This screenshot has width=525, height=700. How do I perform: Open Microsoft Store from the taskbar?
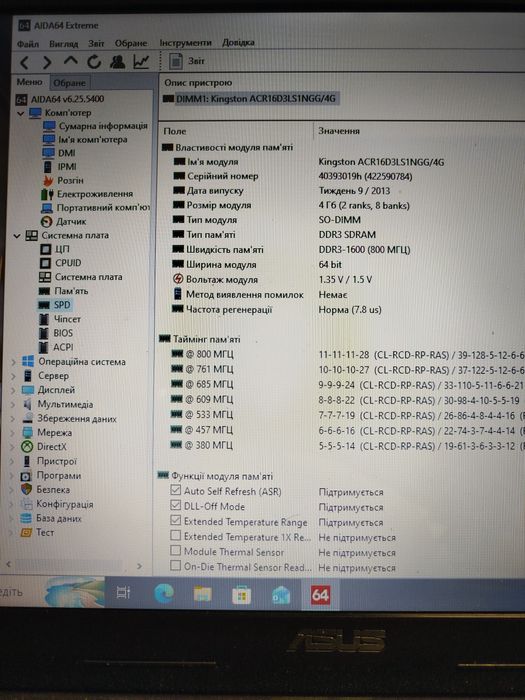(241, 595)
